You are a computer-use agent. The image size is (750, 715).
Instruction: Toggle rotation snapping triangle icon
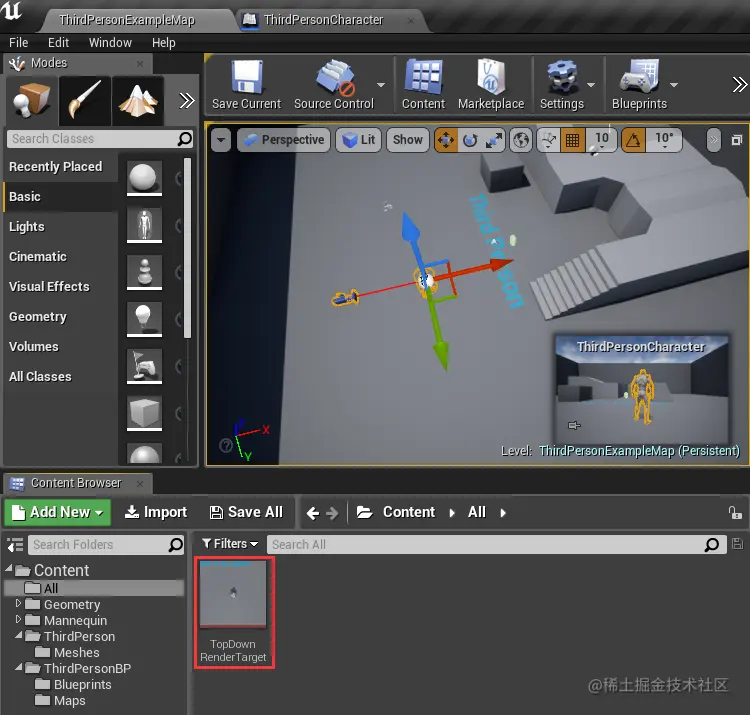click(x=633, y=141)
